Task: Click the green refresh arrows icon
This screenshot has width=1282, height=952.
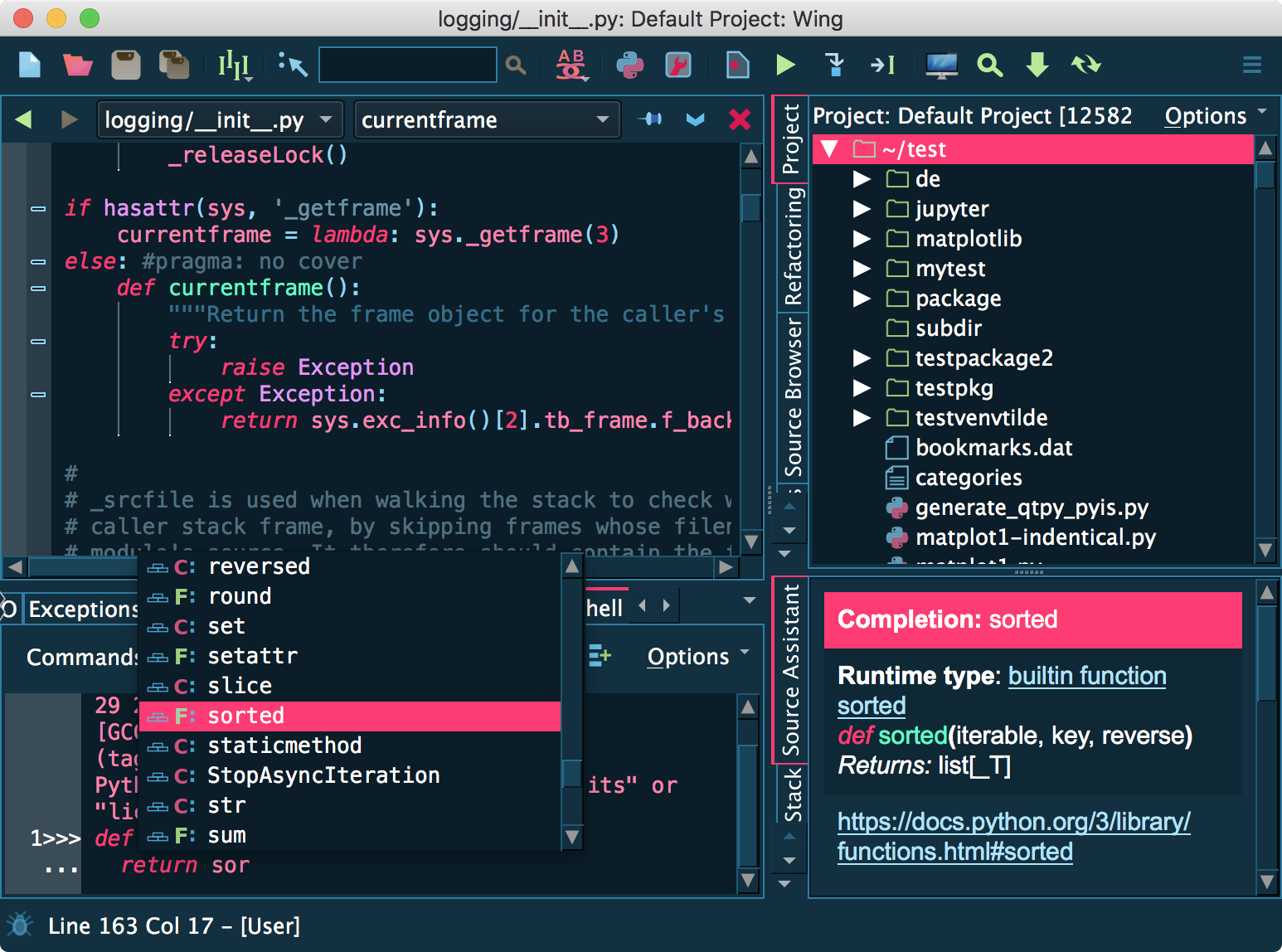Action: [1085, 65]
